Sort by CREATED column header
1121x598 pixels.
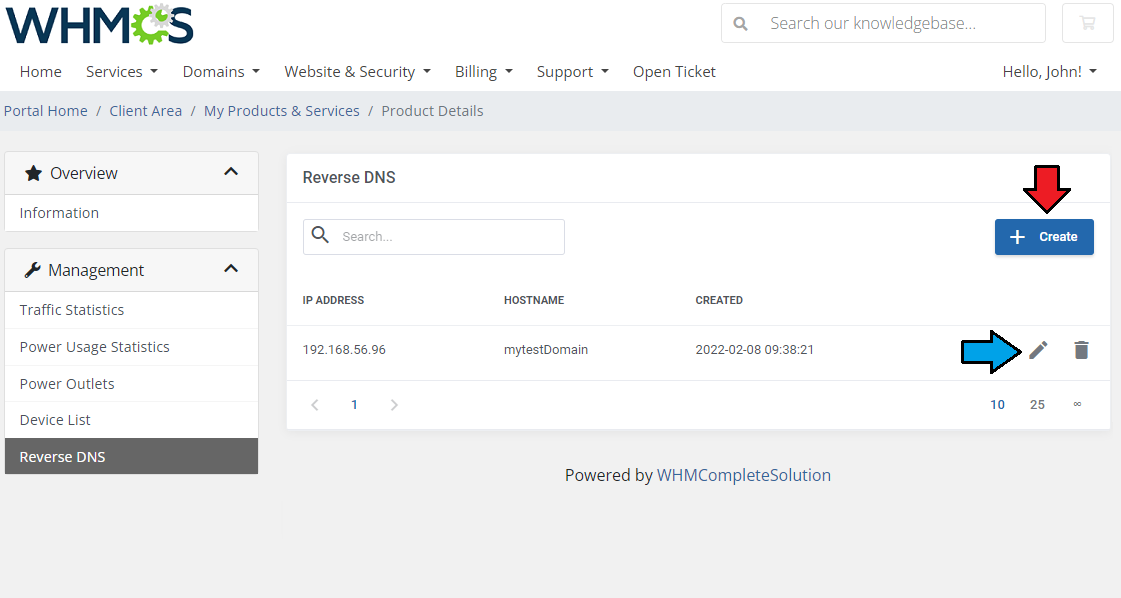coord(719,300)
